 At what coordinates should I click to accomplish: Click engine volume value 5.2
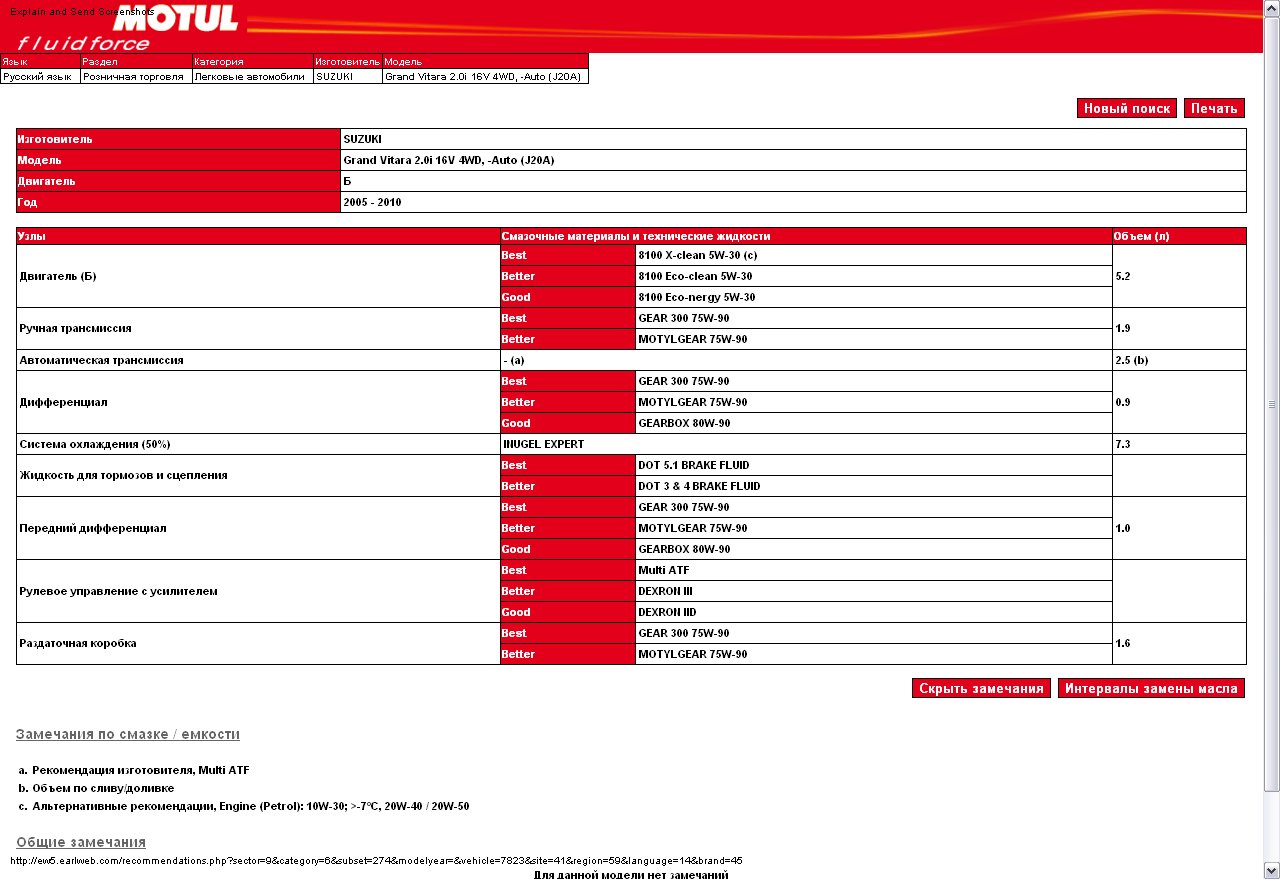[x=1122, y=276]
